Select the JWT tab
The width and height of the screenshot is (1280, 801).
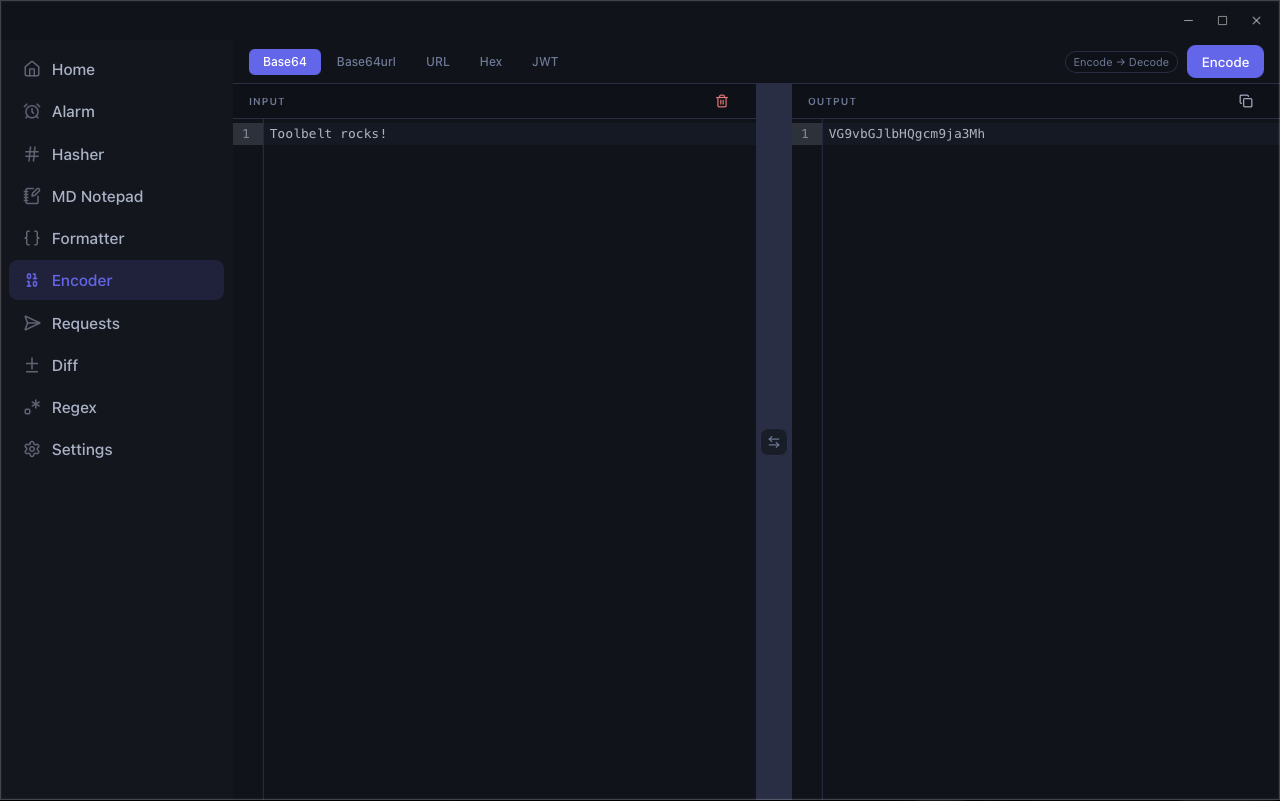point(545,61)
